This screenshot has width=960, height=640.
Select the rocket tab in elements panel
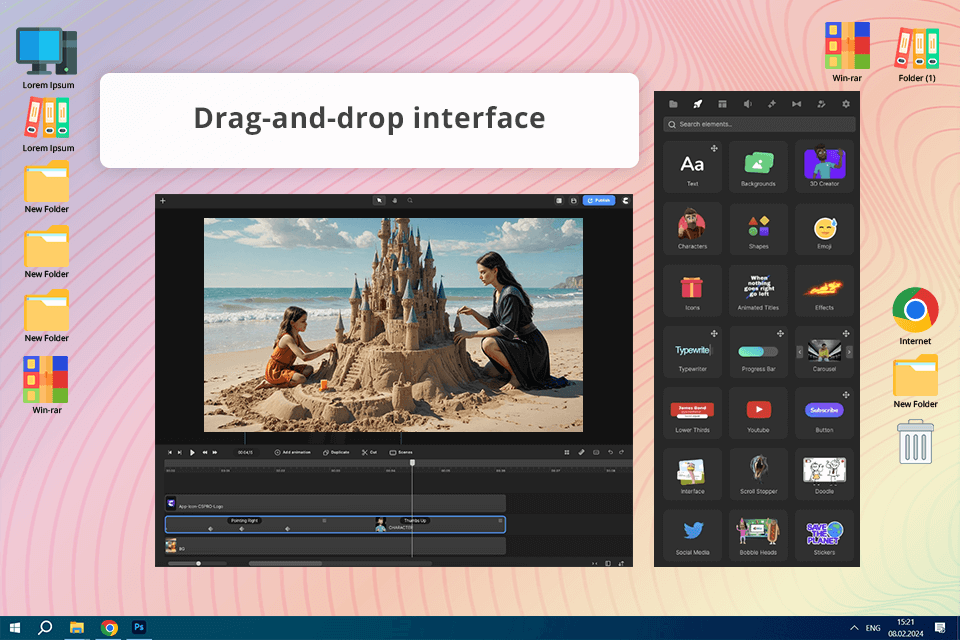(697, 104)
